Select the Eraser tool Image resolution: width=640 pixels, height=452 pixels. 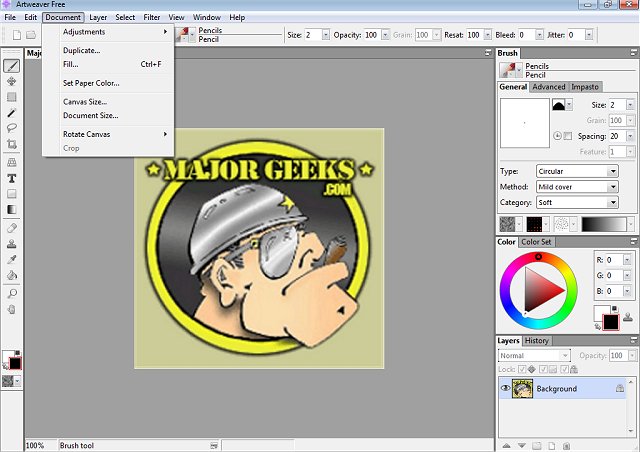coord(12,227)
